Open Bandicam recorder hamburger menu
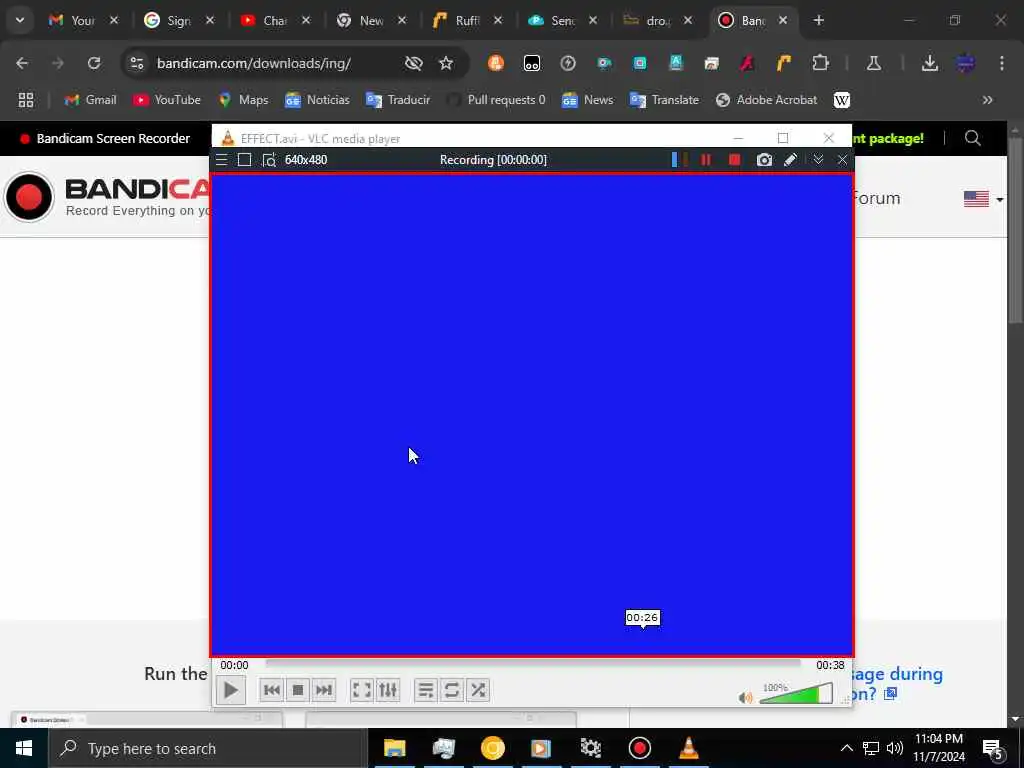This screenshot has width=1024, height=768. 221,160
